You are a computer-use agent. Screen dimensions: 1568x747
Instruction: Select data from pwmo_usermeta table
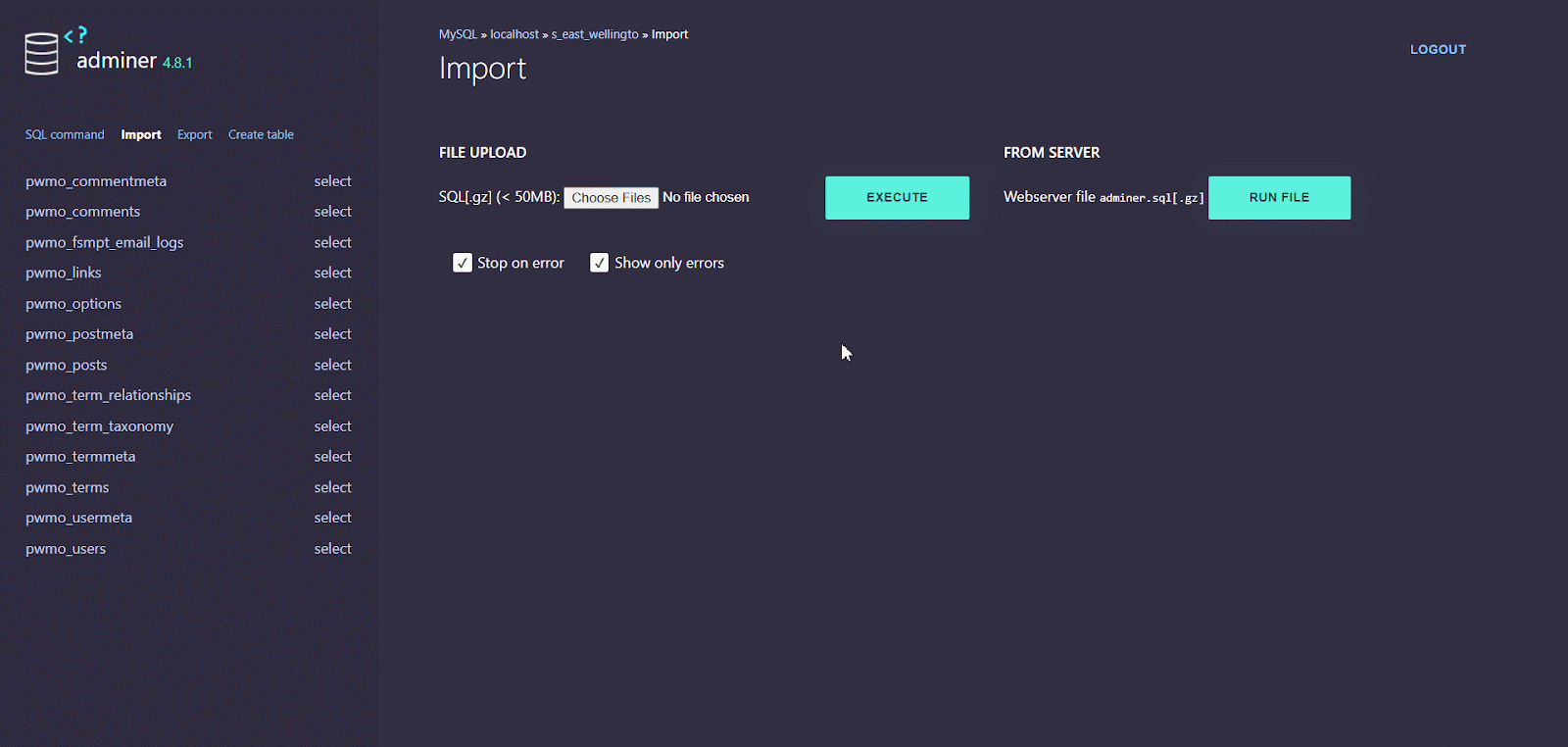click(x=332, y=518)
